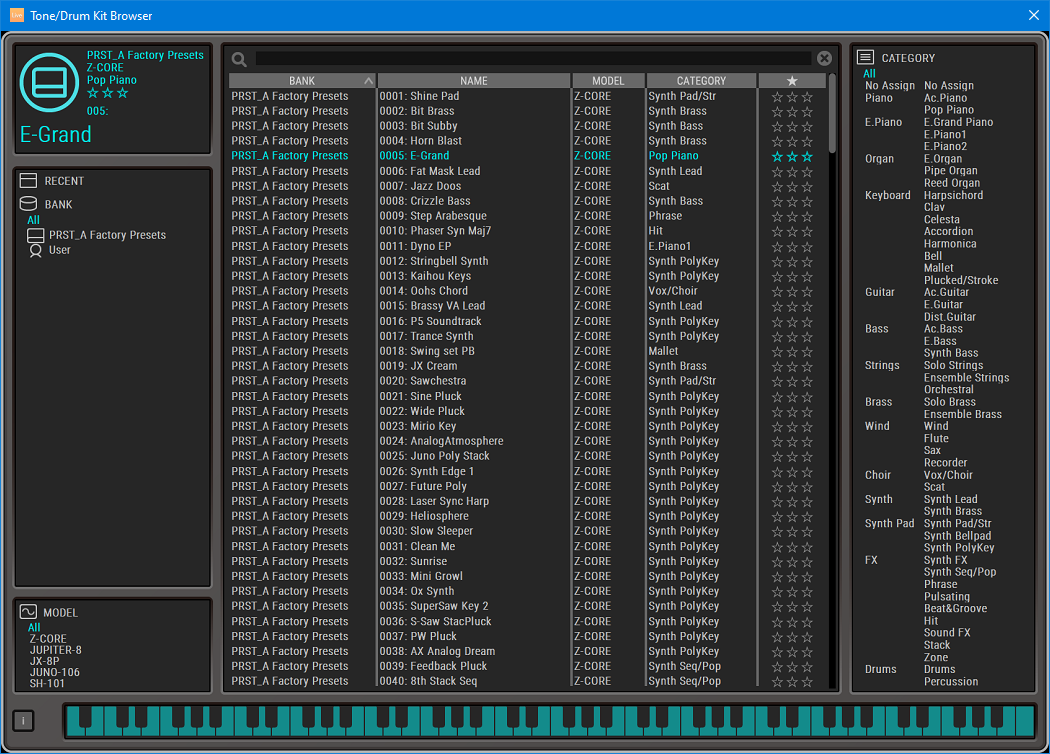Click the info 'i' button
Image resolution: width=1050 pixels, height=754 pixels.
(x=23, y=721)
